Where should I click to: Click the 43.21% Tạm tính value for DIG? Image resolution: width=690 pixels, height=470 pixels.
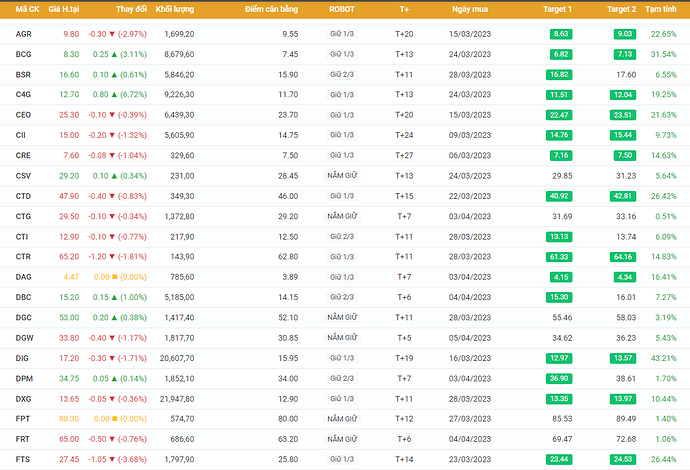tap(662, 358)
